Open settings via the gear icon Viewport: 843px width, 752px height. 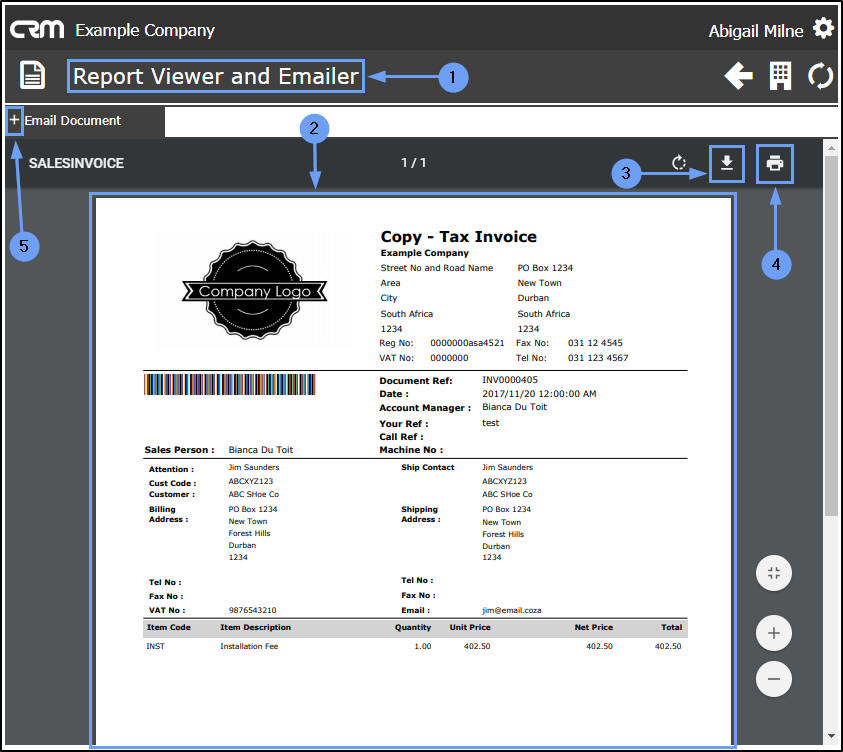823,28
